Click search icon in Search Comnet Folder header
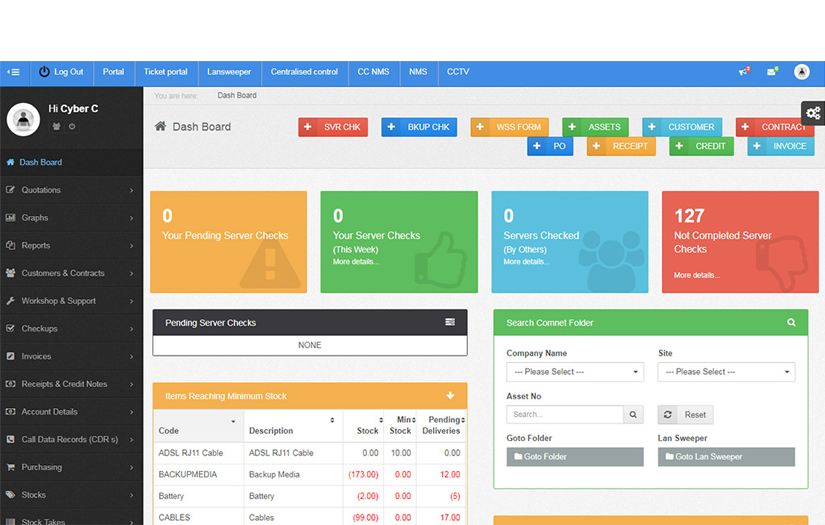The image size is (825, 525). (791, 322)
